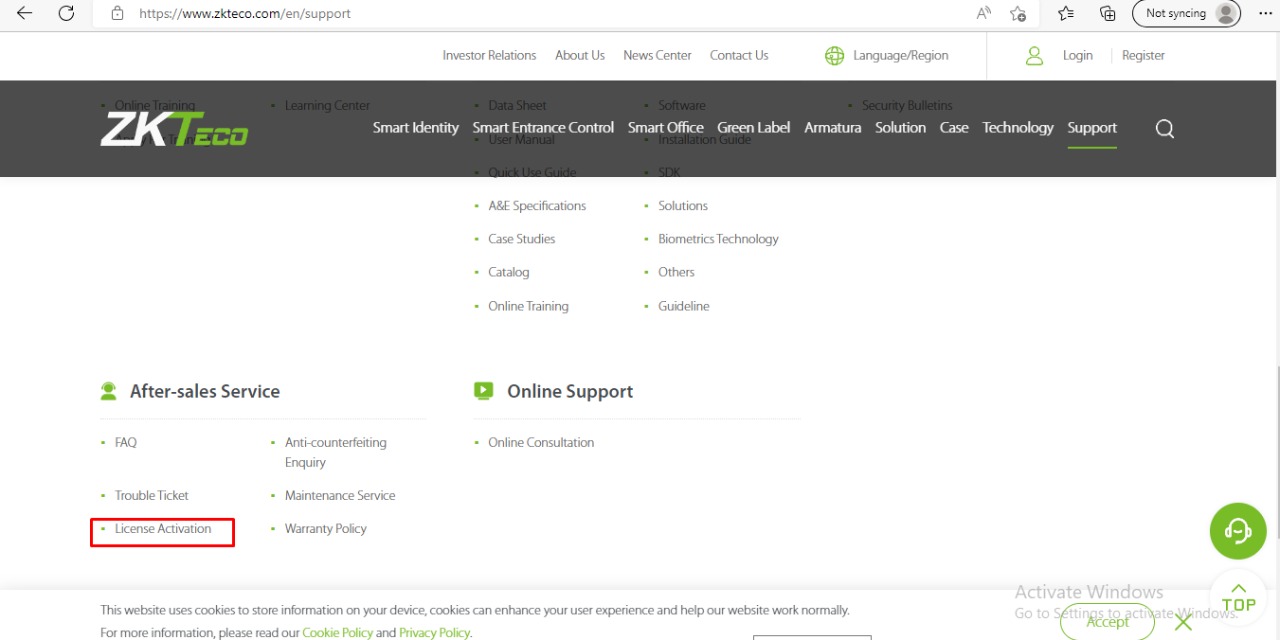Dismiss cookie banner with X icon

point(1183,622)
